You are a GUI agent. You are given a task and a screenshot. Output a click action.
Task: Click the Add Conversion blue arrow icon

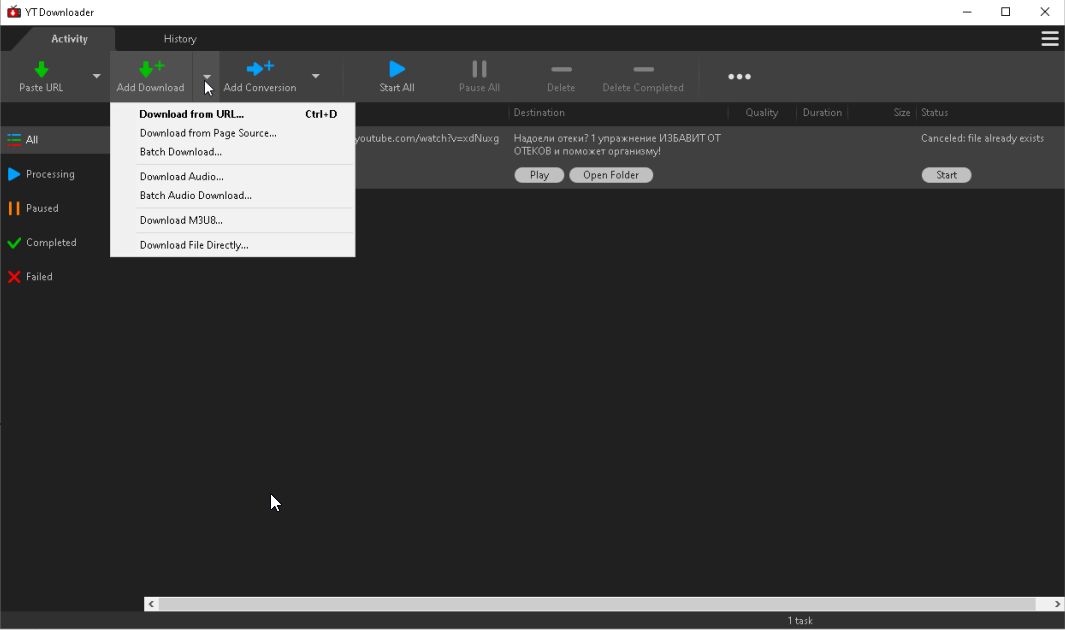click(x=259, y=68)
